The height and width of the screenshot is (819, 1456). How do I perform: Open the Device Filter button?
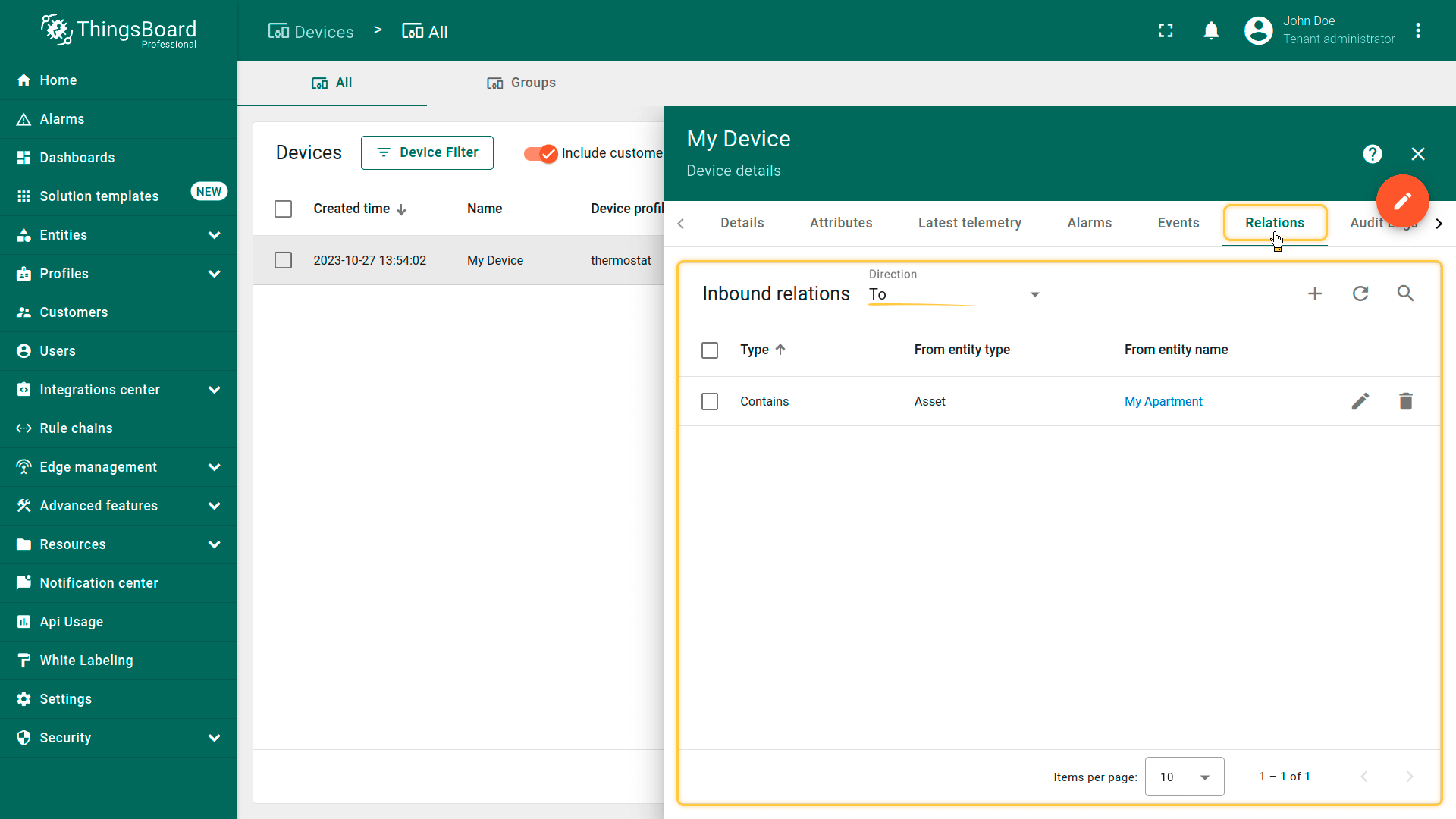pyautogui.click(x=427, y=152)
